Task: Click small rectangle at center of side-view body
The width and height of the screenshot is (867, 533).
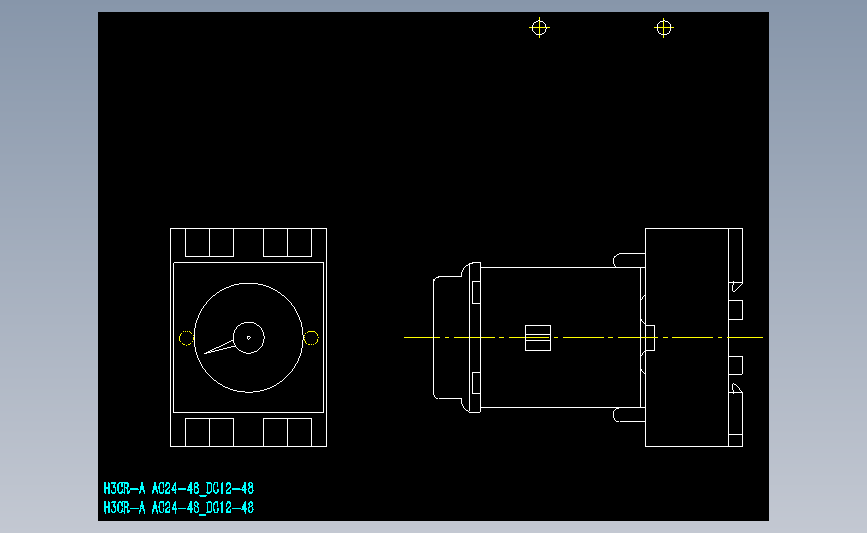Action: coord(538,338)
